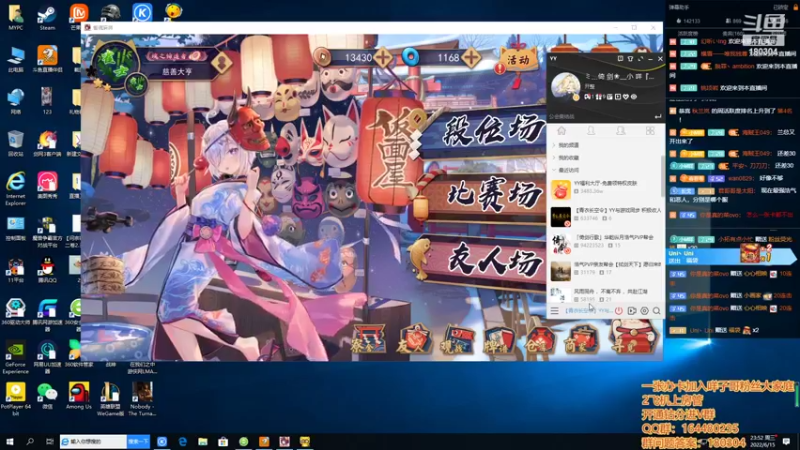Select the contacts tab in YY window
This screenshot has height=450, width=800.
[x=591, y=131]
